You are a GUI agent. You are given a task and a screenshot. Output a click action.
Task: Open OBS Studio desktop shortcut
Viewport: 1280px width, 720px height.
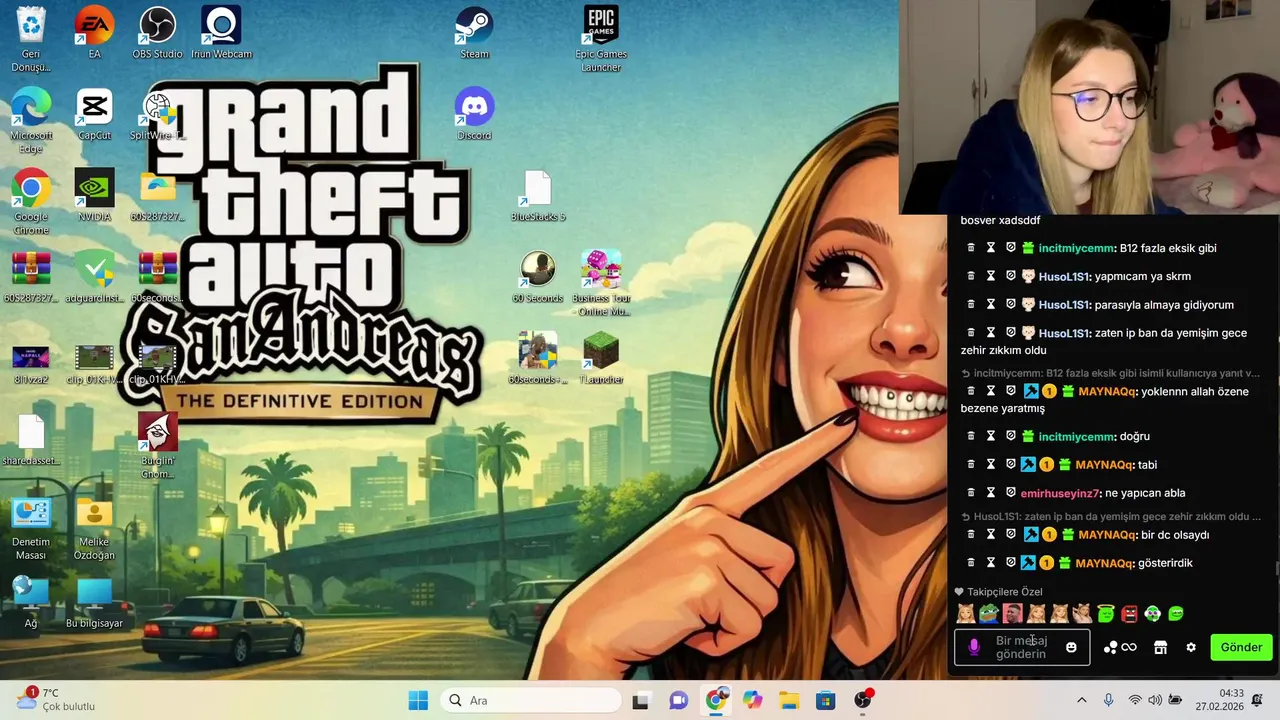tap(157, 32)
